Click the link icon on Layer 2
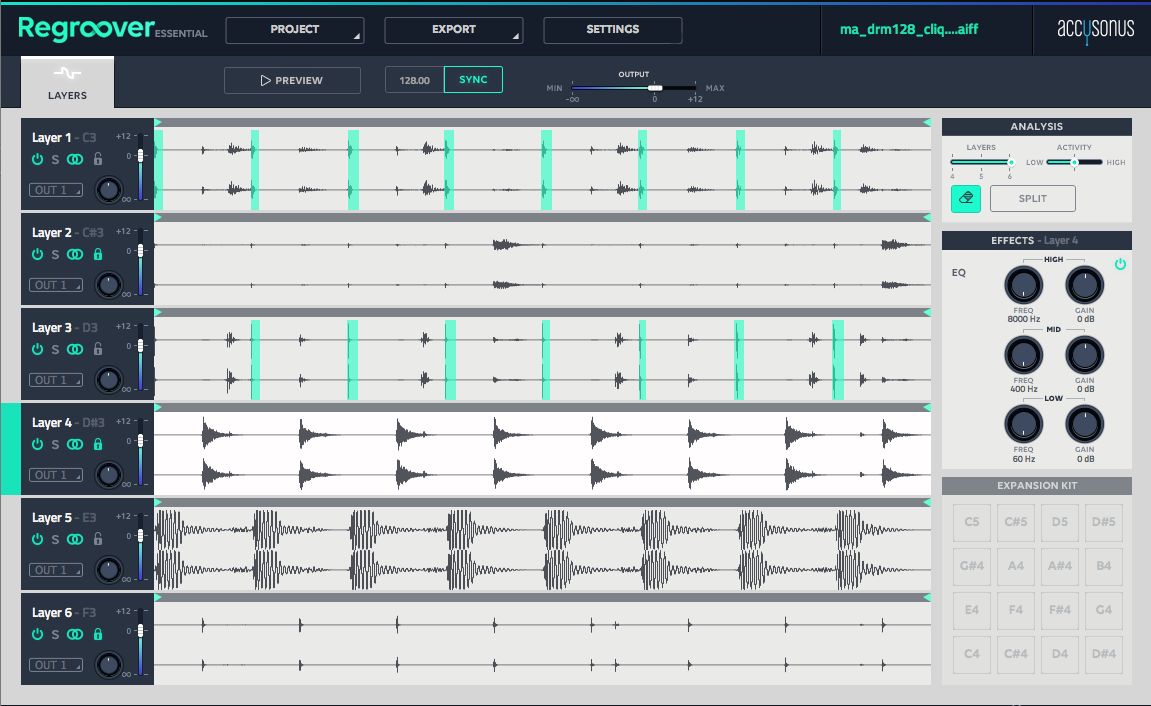Screen dimensions: 1151x706 pos(75,254)
